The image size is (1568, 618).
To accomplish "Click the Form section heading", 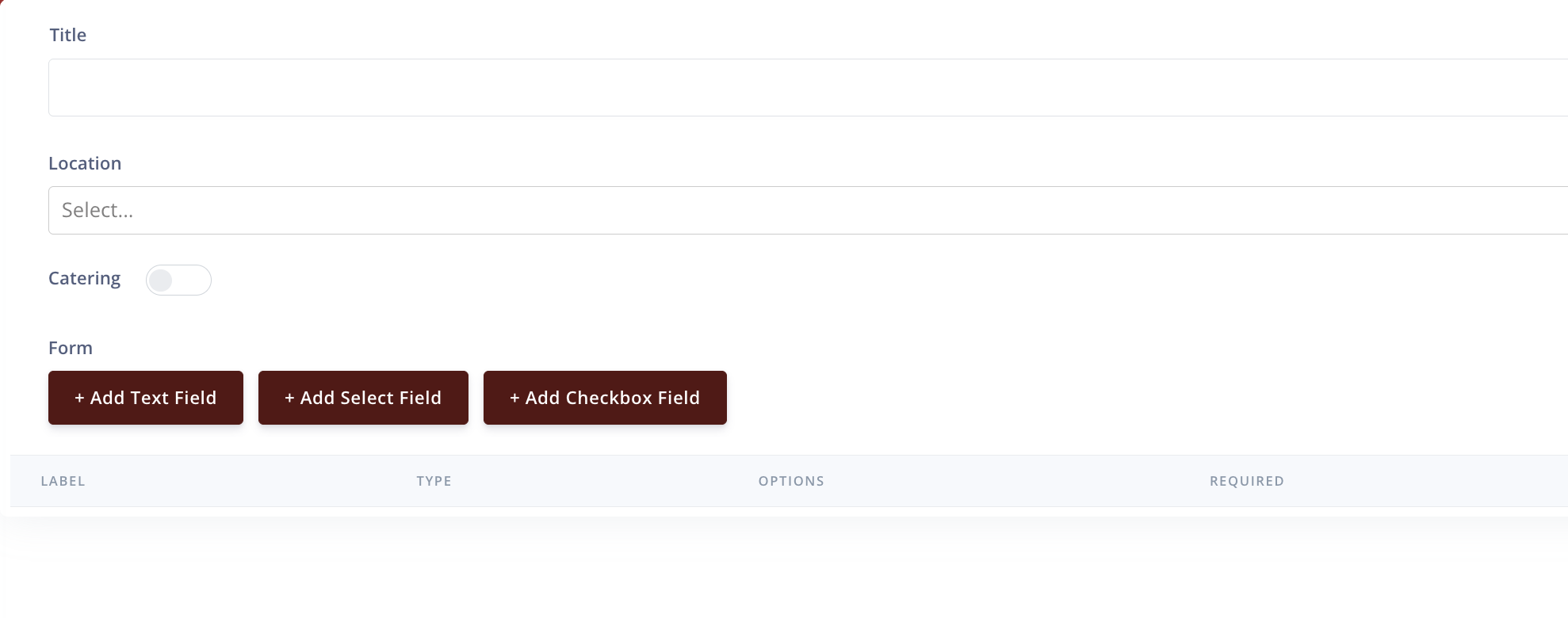I will coord(71,349).
